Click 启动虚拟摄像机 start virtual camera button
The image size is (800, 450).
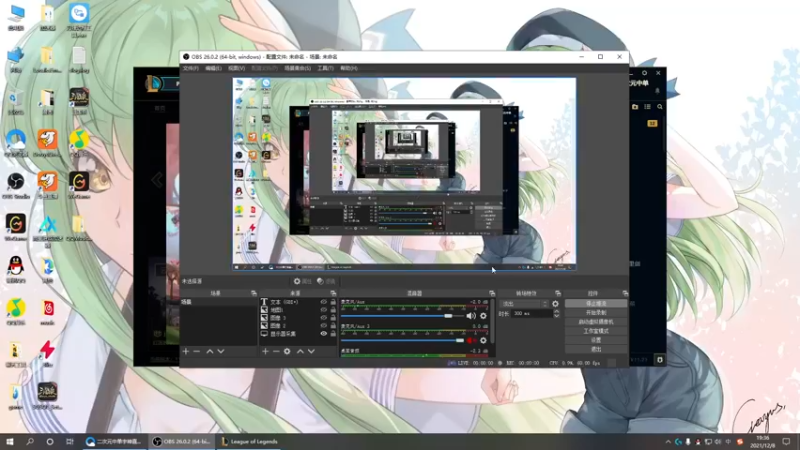coord(596,322)
